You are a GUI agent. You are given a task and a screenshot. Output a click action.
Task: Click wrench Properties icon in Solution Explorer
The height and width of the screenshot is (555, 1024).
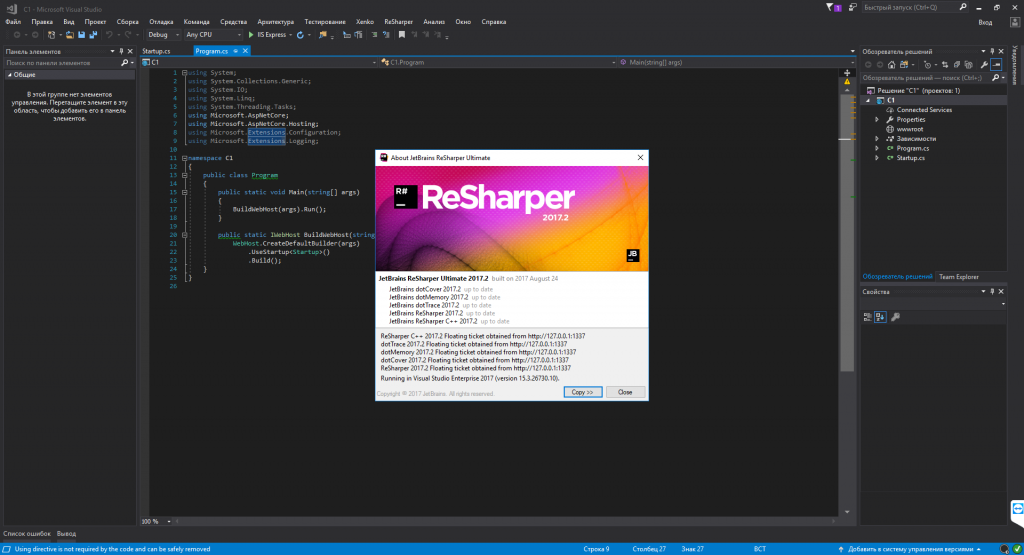(x=984, y=65)
